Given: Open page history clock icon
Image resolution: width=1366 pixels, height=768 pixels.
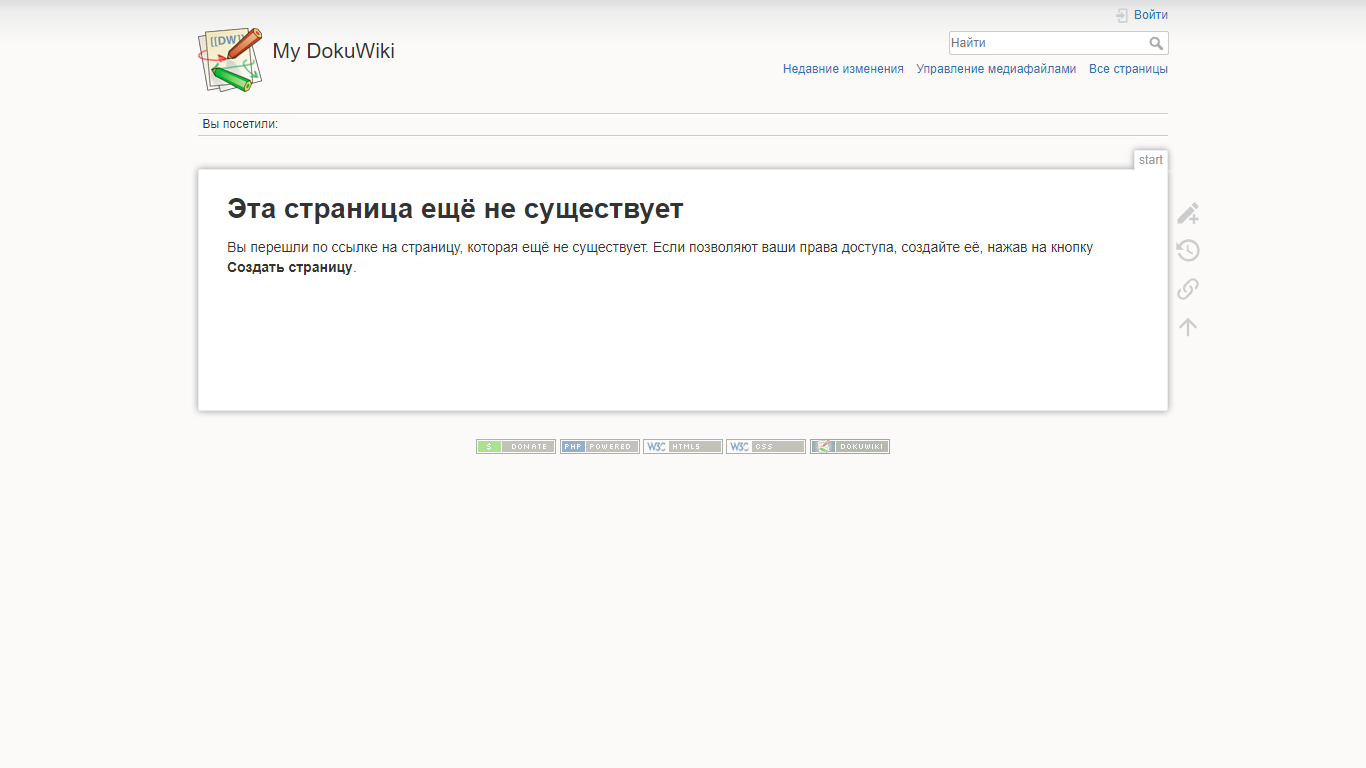Looking at the screenshot, I should 1188,251.
